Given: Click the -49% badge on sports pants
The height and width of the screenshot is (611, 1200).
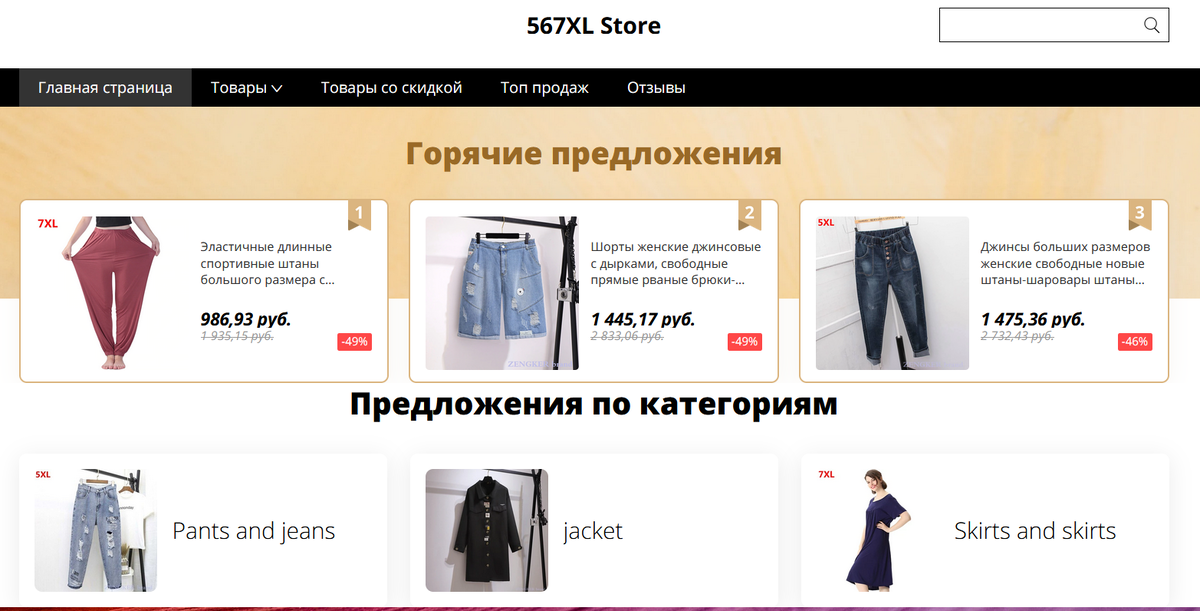Looking at the screenshot, I should 354,341.
